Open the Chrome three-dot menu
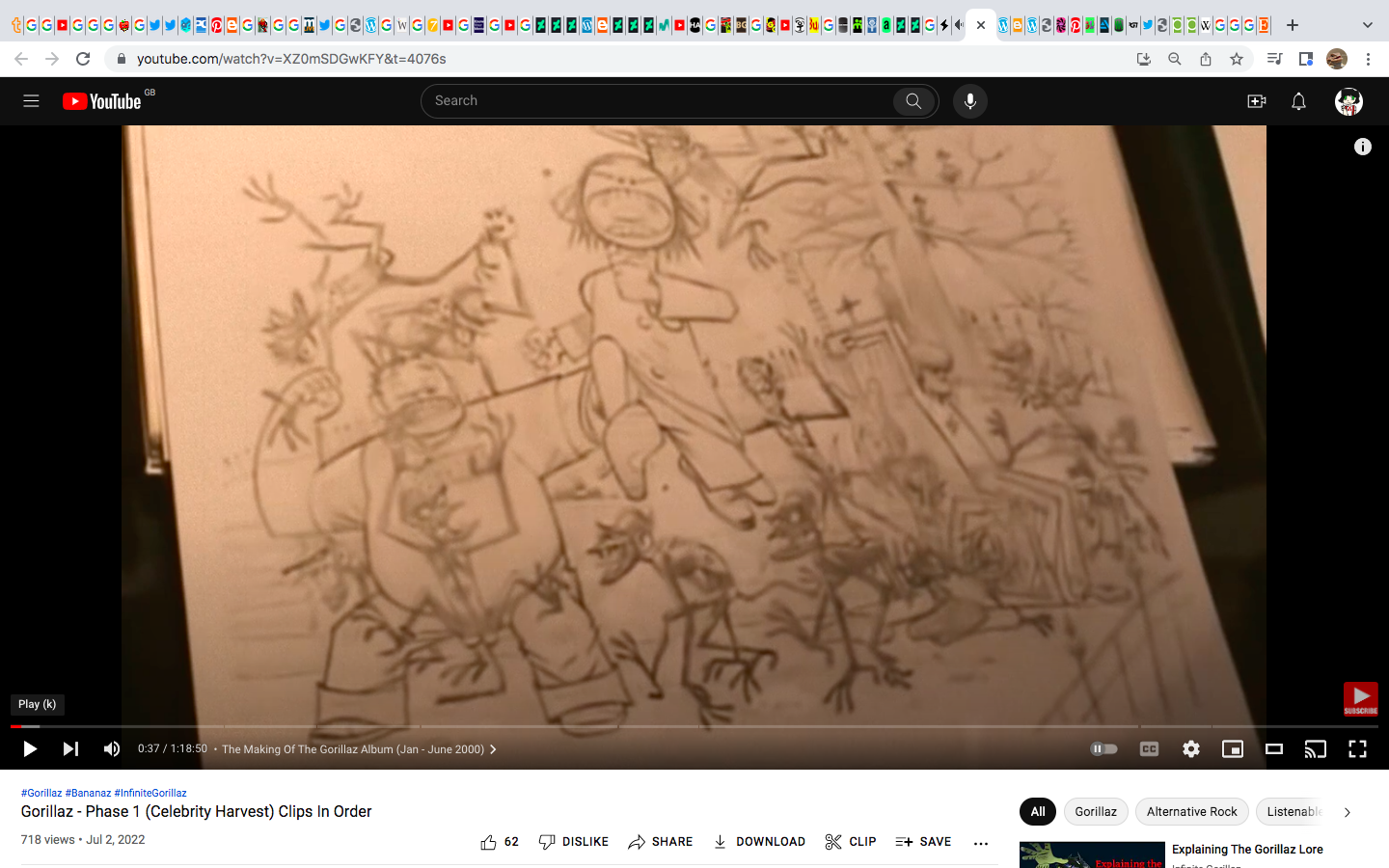The width and height of the screenshot is (1389, 868). pos(1368,59)
